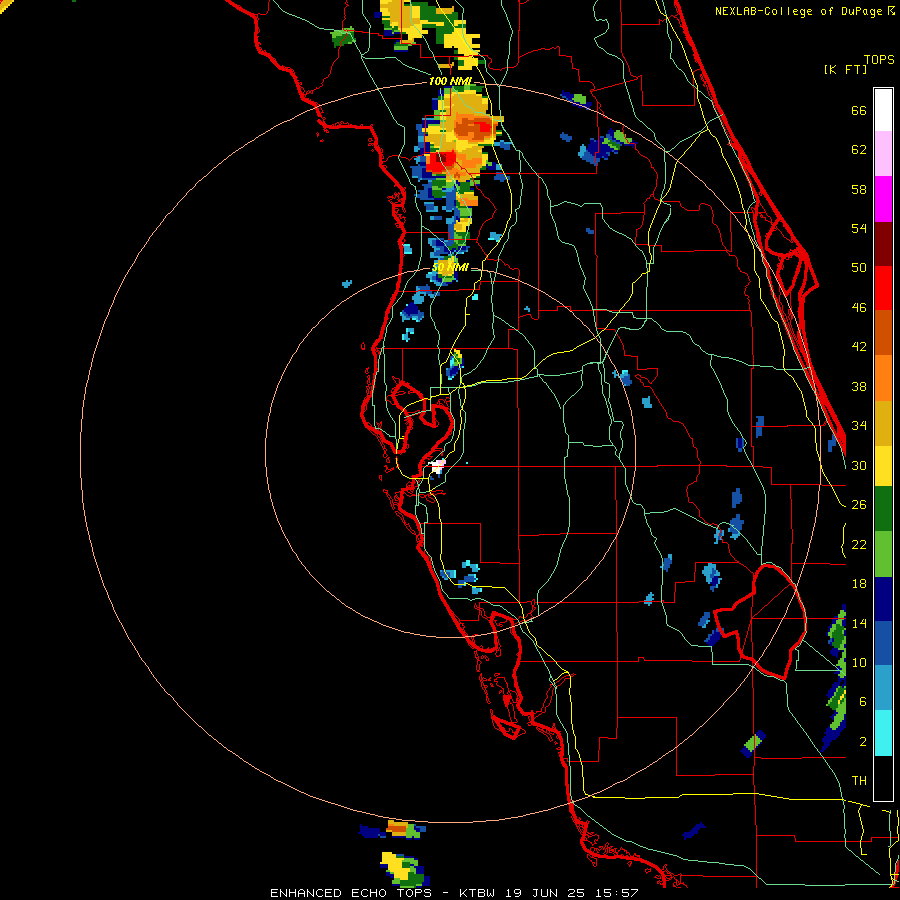Click the TH legend label
900x900 pixels.
click(x=859, y=781)
